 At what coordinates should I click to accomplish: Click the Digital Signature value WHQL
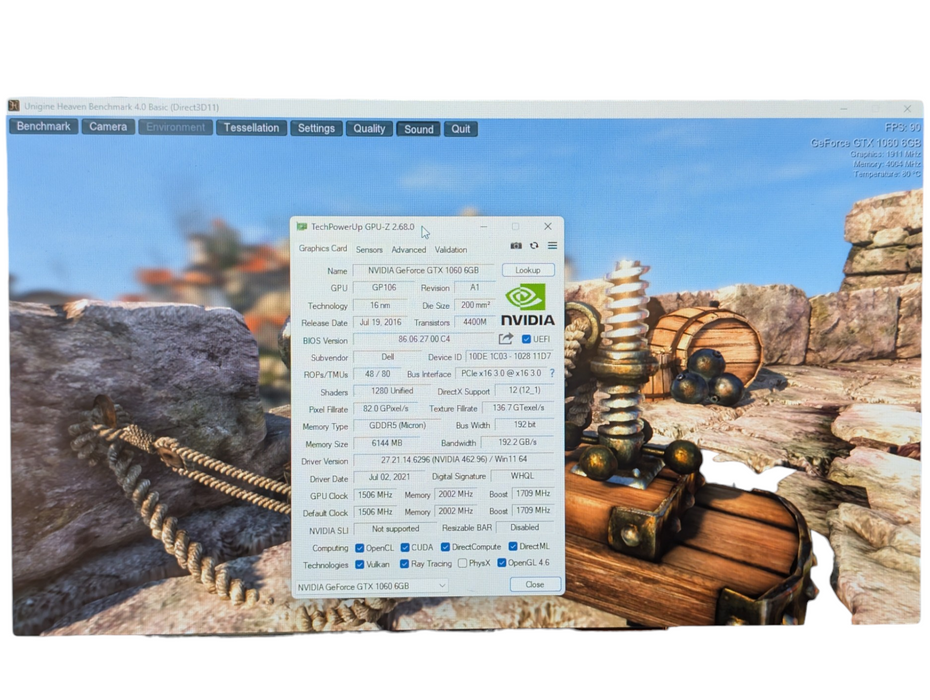523,476
